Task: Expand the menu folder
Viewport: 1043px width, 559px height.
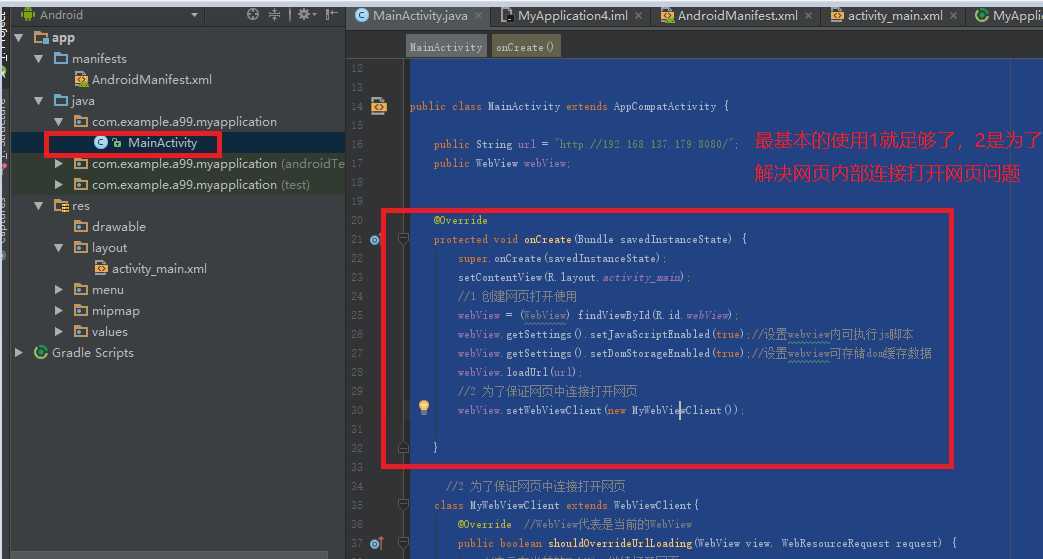Action: (x=59, y=289)
